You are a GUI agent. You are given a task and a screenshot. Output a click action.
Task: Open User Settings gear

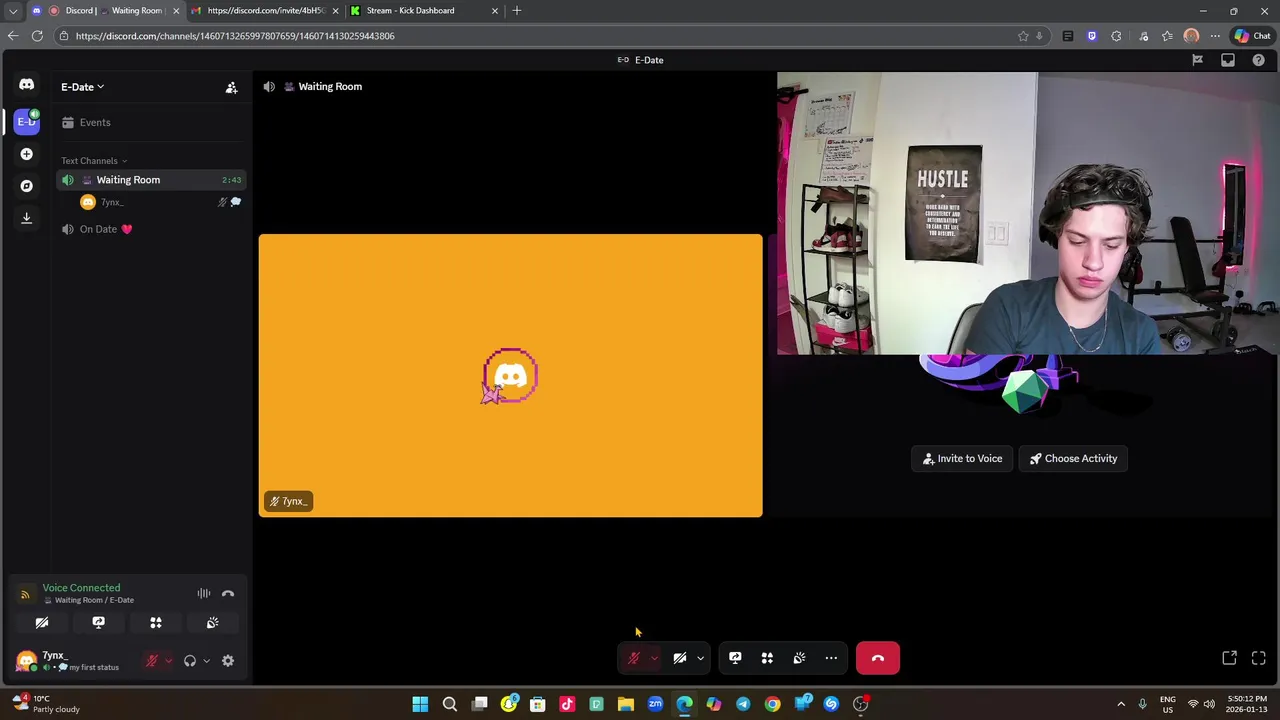[228, 661]
